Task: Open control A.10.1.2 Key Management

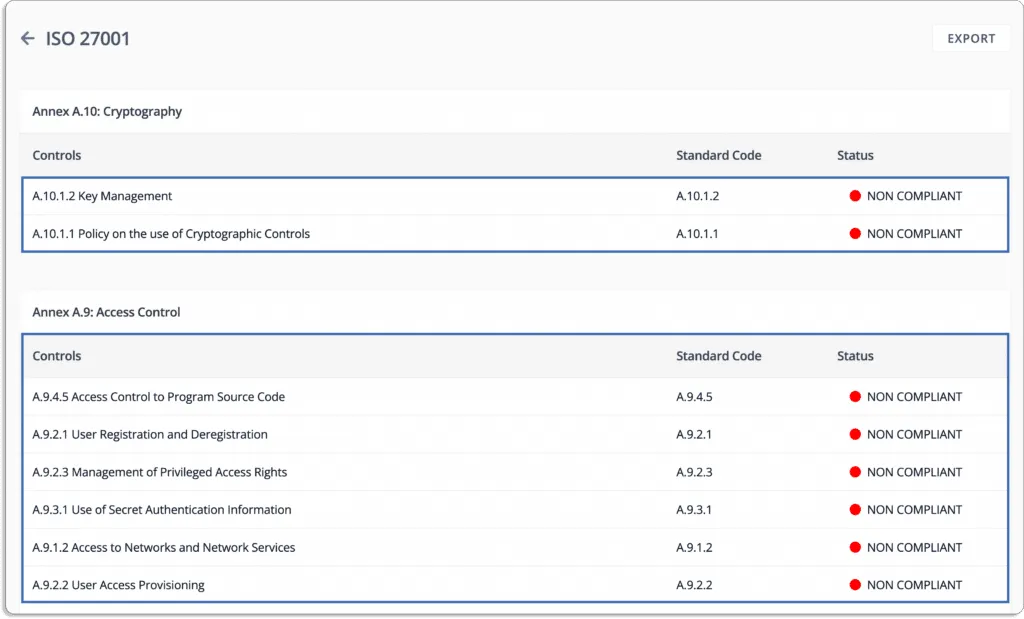Action: tap(103, 196)
